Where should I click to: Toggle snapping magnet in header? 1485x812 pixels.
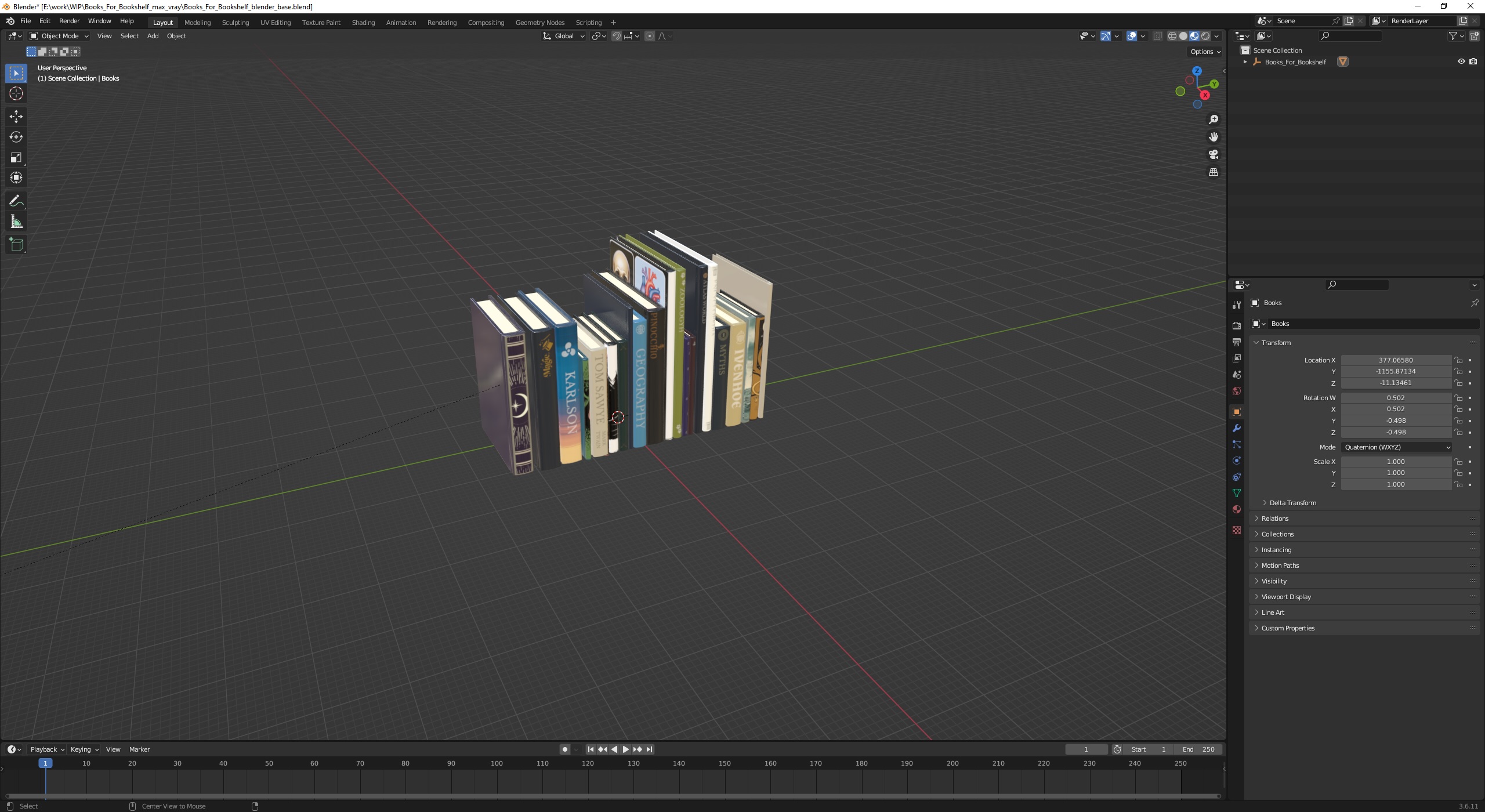click(x=617, y=36)
